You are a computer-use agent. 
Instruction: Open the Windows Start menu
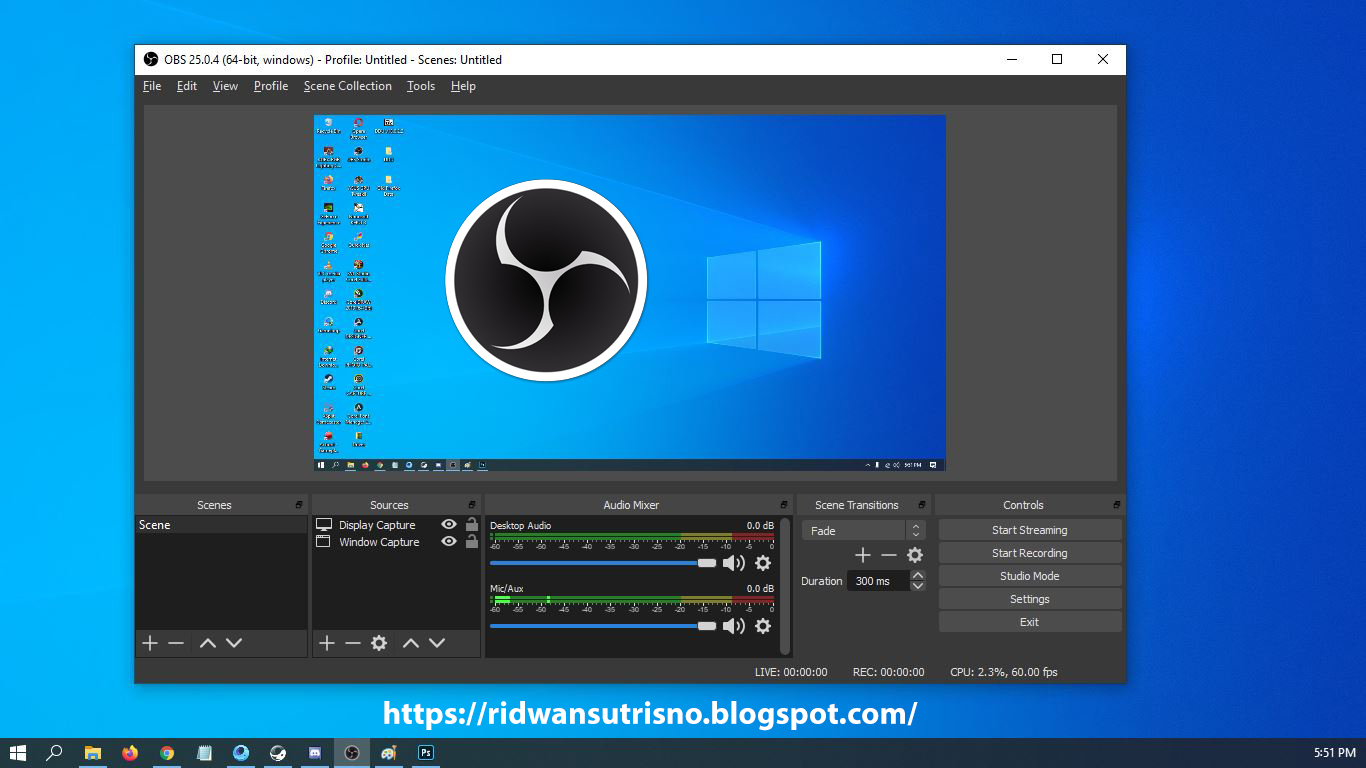18,753
